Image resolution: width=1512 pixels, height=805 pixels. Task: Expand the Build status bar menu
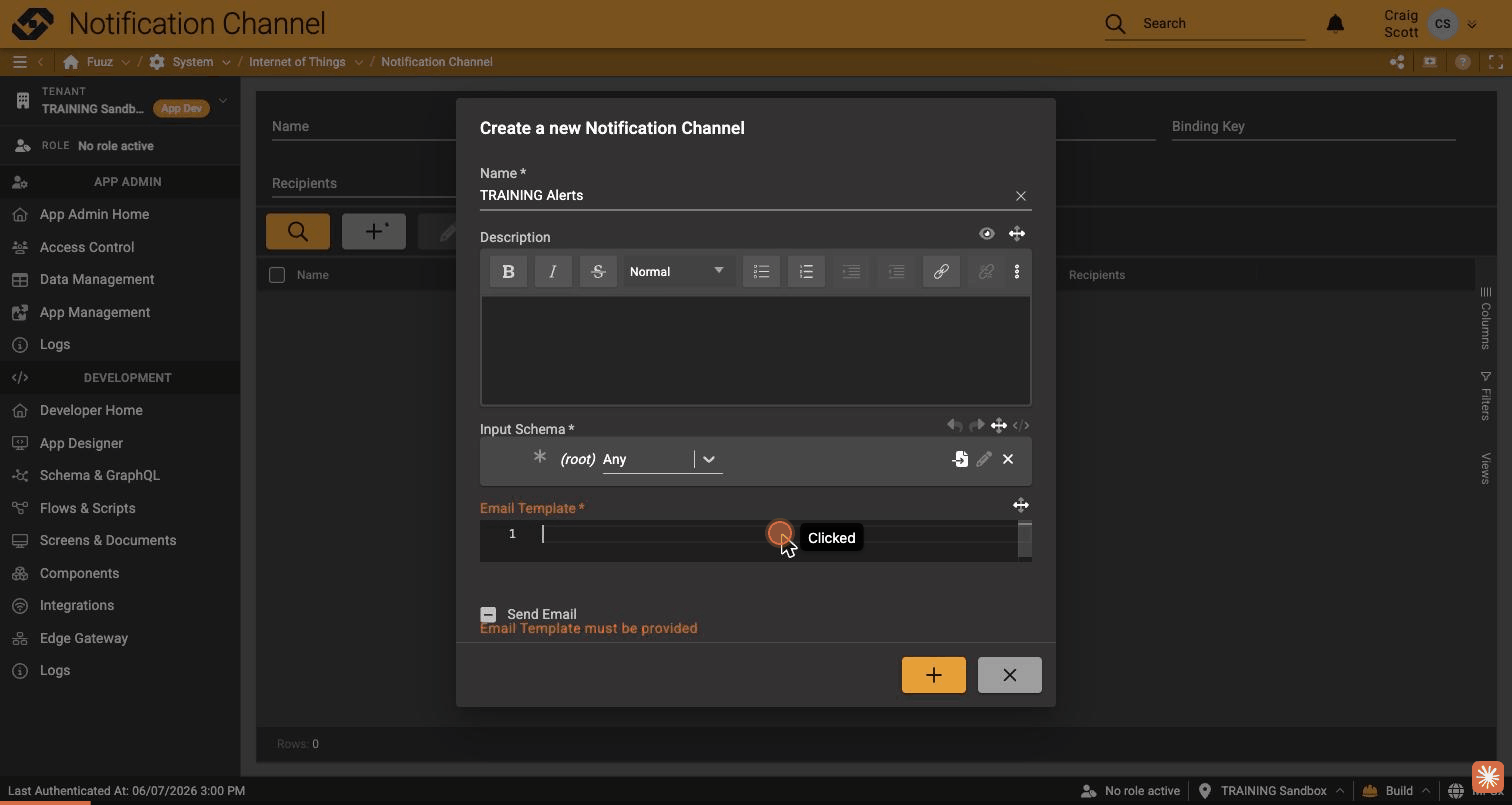(x=1426, y=791)
